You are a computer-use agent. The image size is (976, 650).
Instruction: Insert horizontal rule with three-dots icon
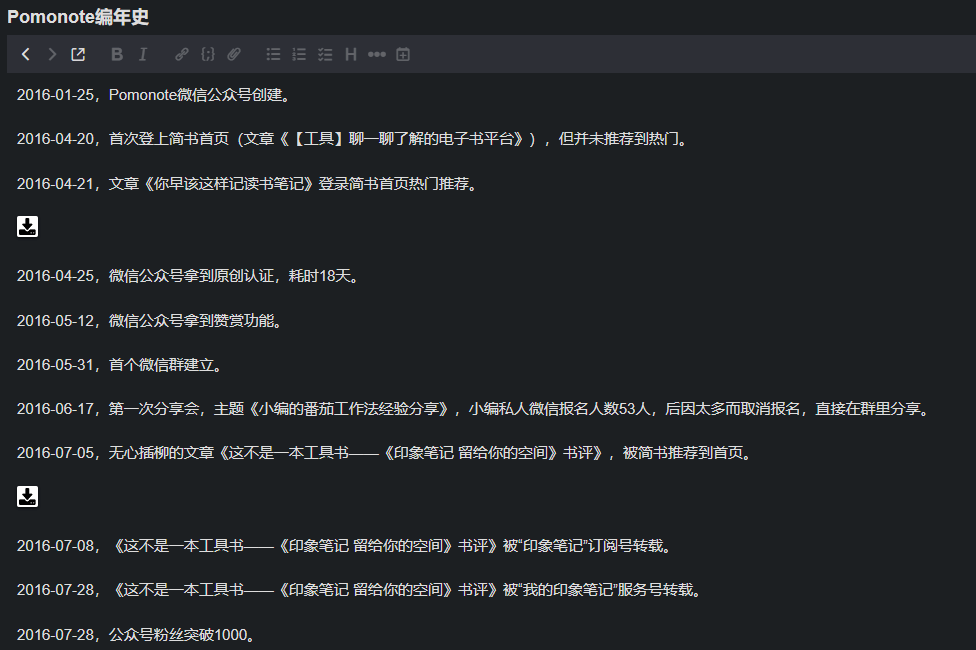377,54
